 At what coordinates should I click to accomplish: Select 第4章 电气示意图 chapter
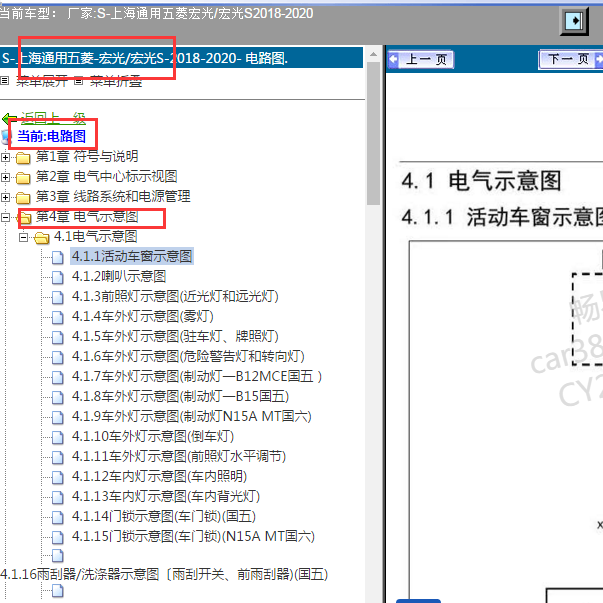click(87, 217)
